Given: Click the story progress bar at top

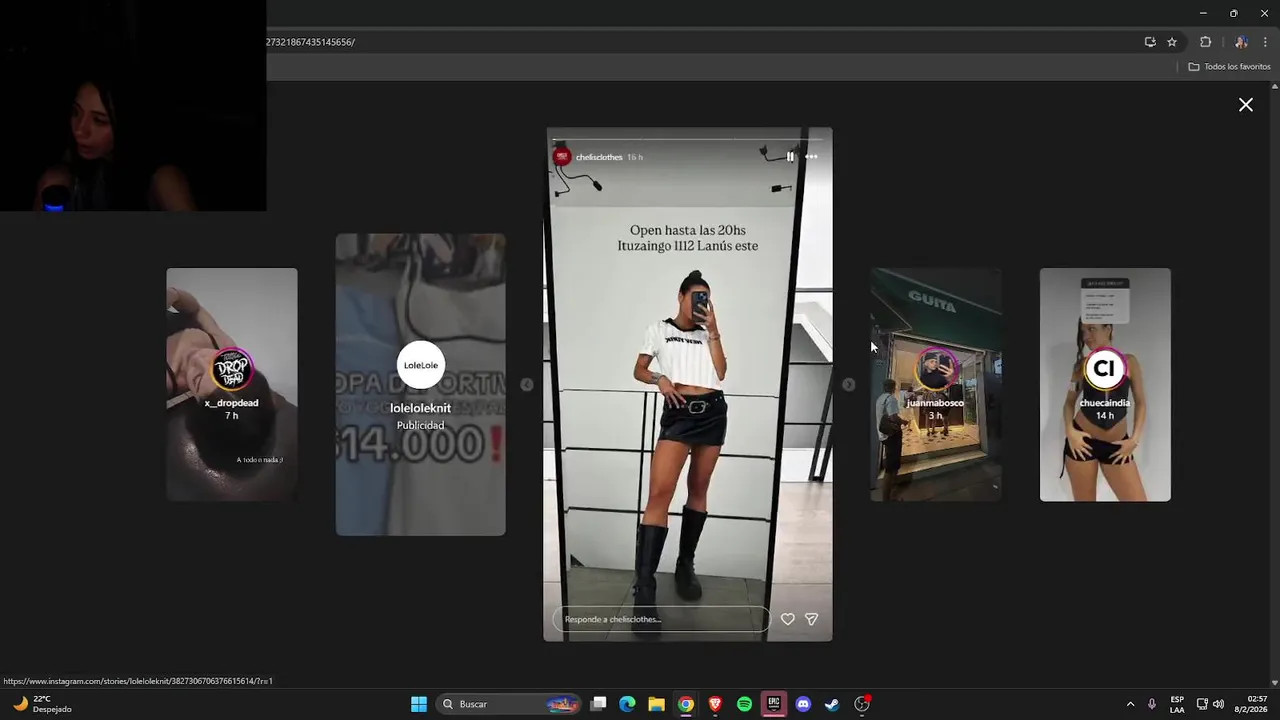Looking at the screenshot, I should 688,139.
